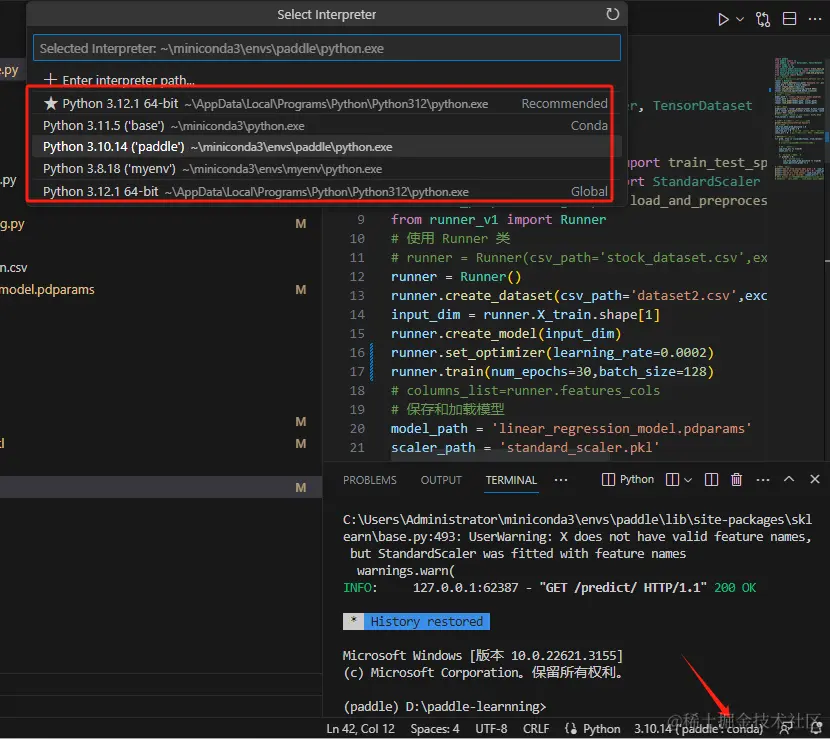This screenshot has width=830, height=739.
Task: Open the n.csv file in explorer
Action: coord(14,268)
